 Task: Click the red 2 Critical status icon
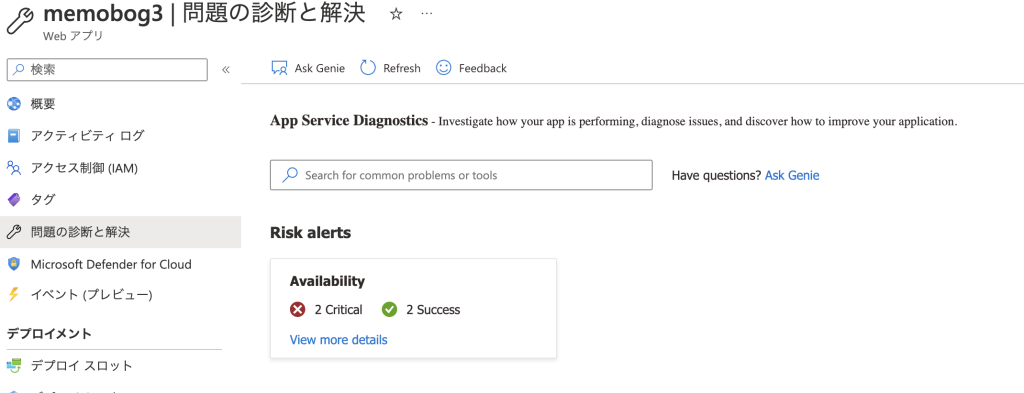click(x=297, y=309)
